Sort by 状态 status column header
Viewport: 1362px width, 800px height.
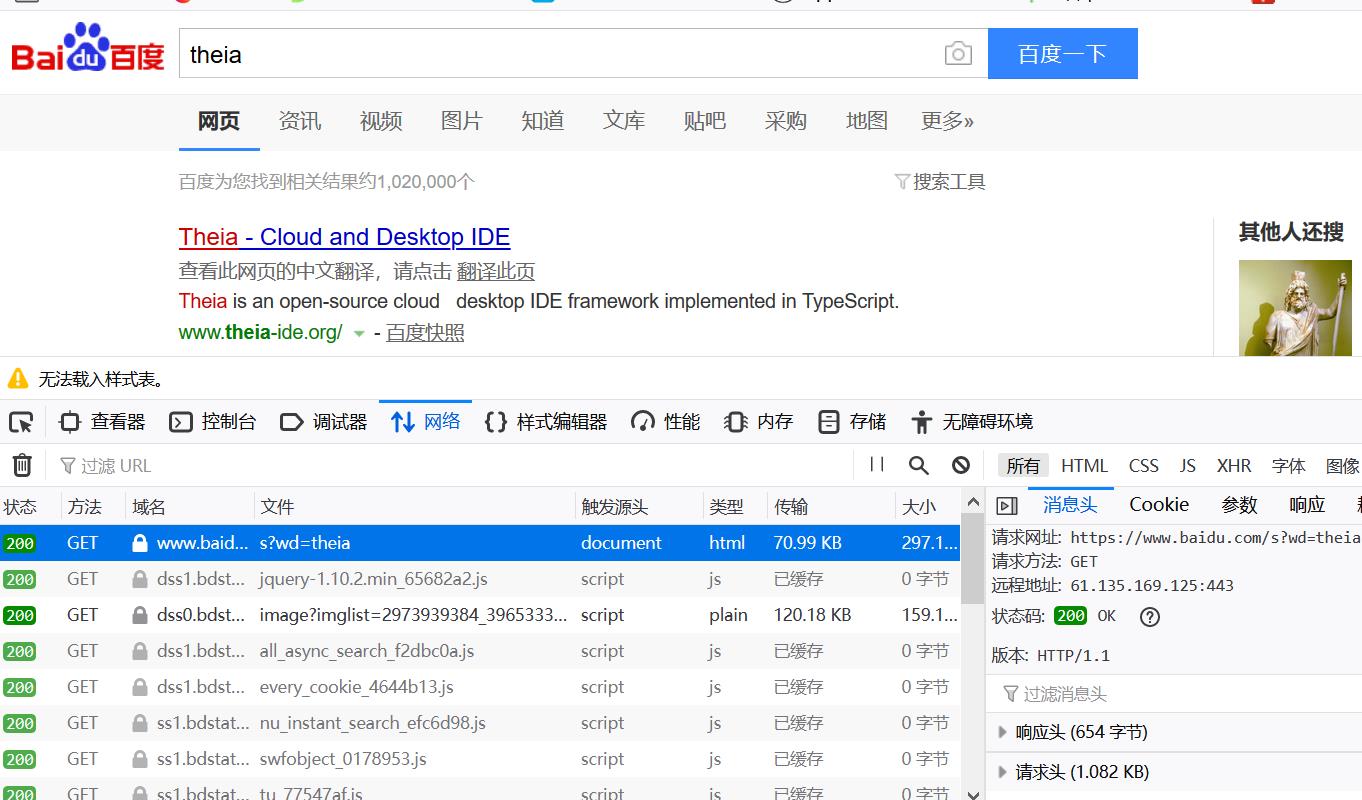click(x=30, y=507)
